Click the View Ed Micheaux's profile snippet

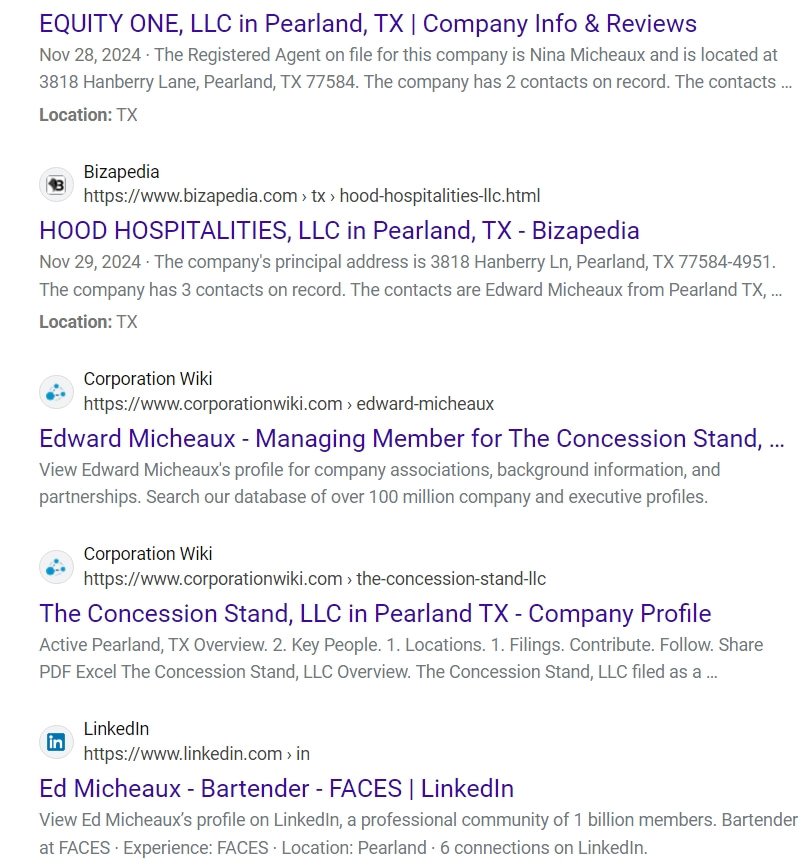pos(418,834)
